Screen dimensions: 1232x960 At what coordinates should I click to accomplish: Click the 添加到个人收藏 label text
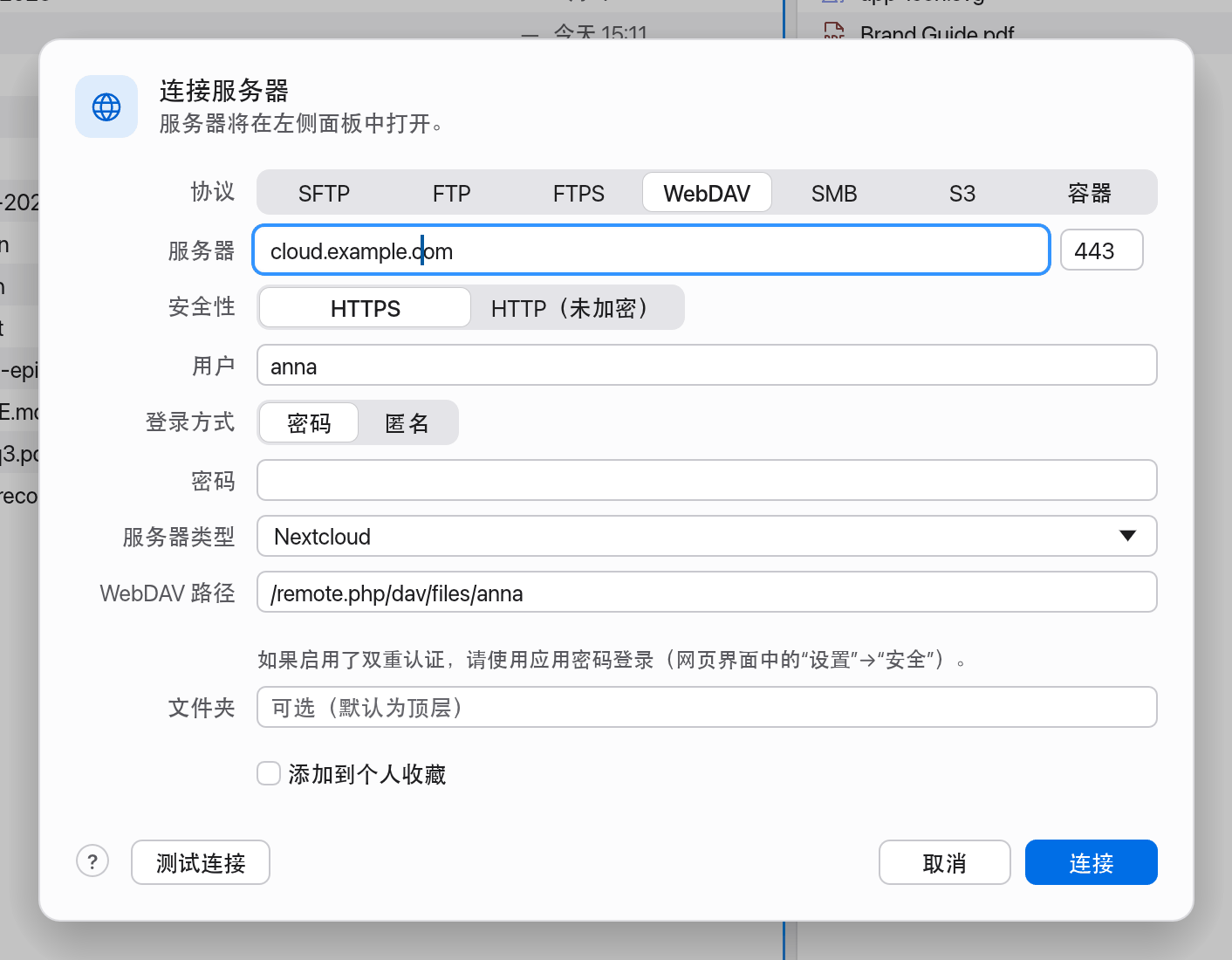click(x=367, y=774)
